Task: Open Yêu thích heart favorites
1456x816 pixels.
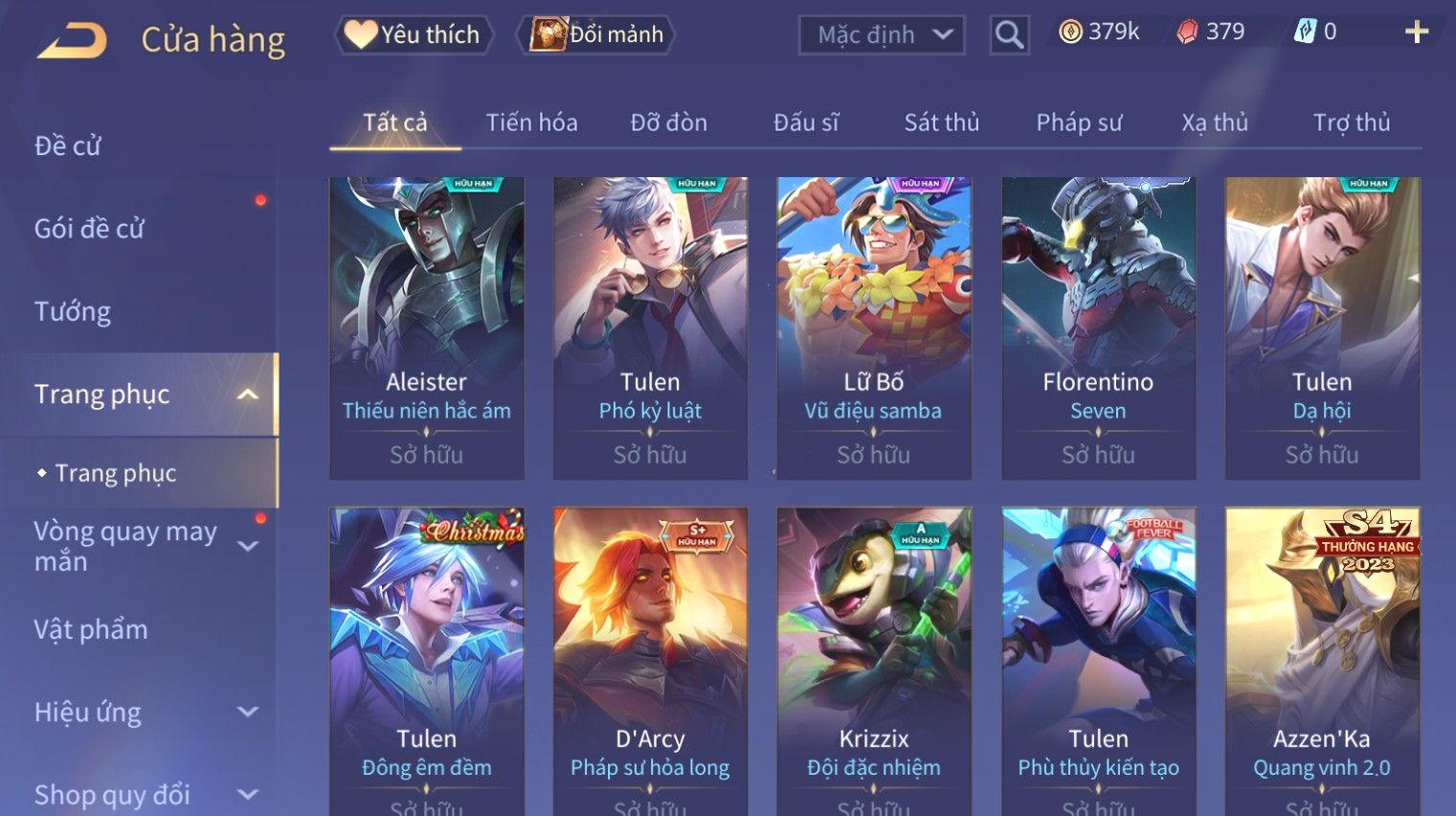Action: click(413, 34)
